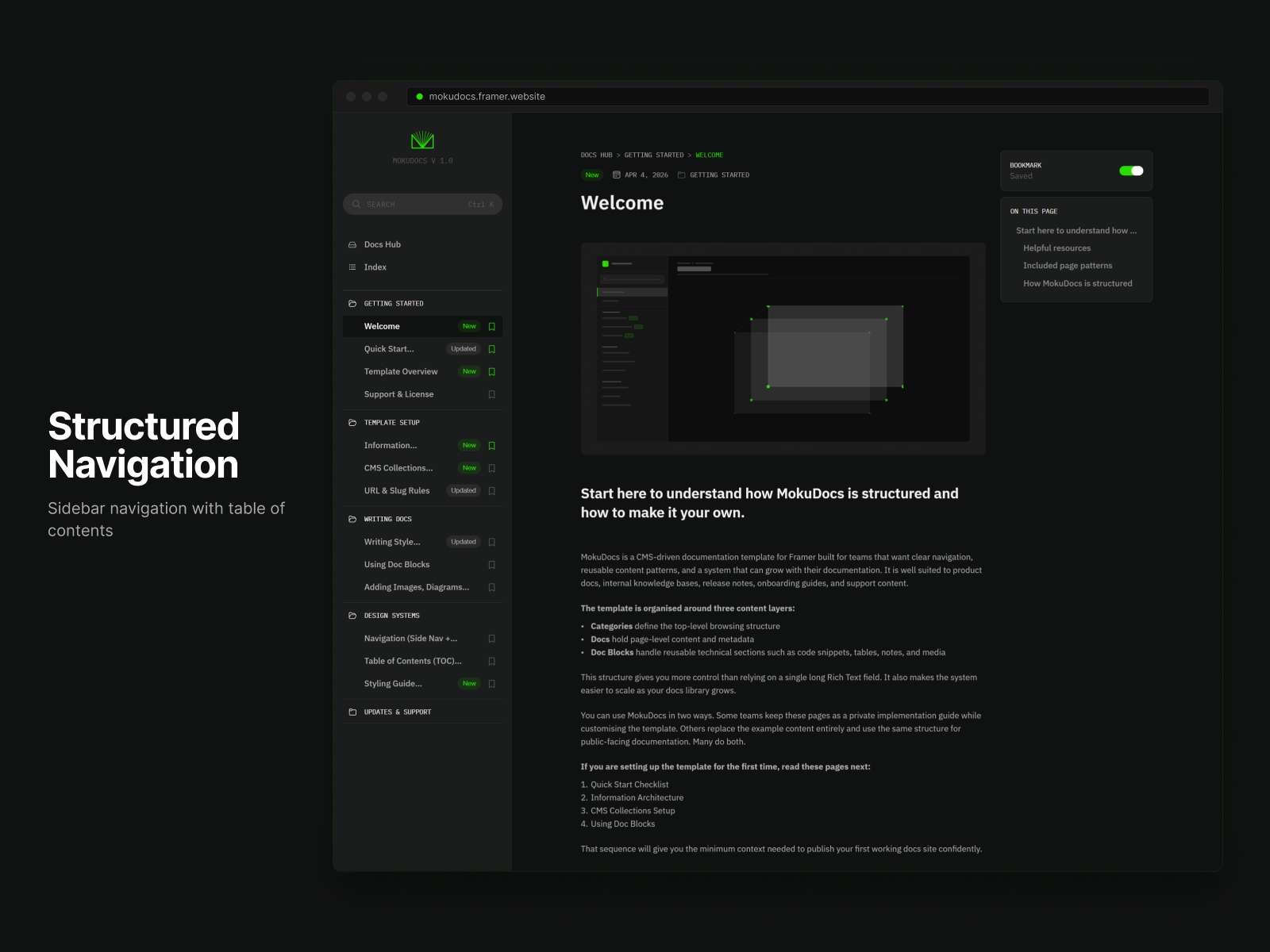The image size is (1270, 952).
Task: Click the Updated badge on Quick Start row
Action: pos(464,349)
